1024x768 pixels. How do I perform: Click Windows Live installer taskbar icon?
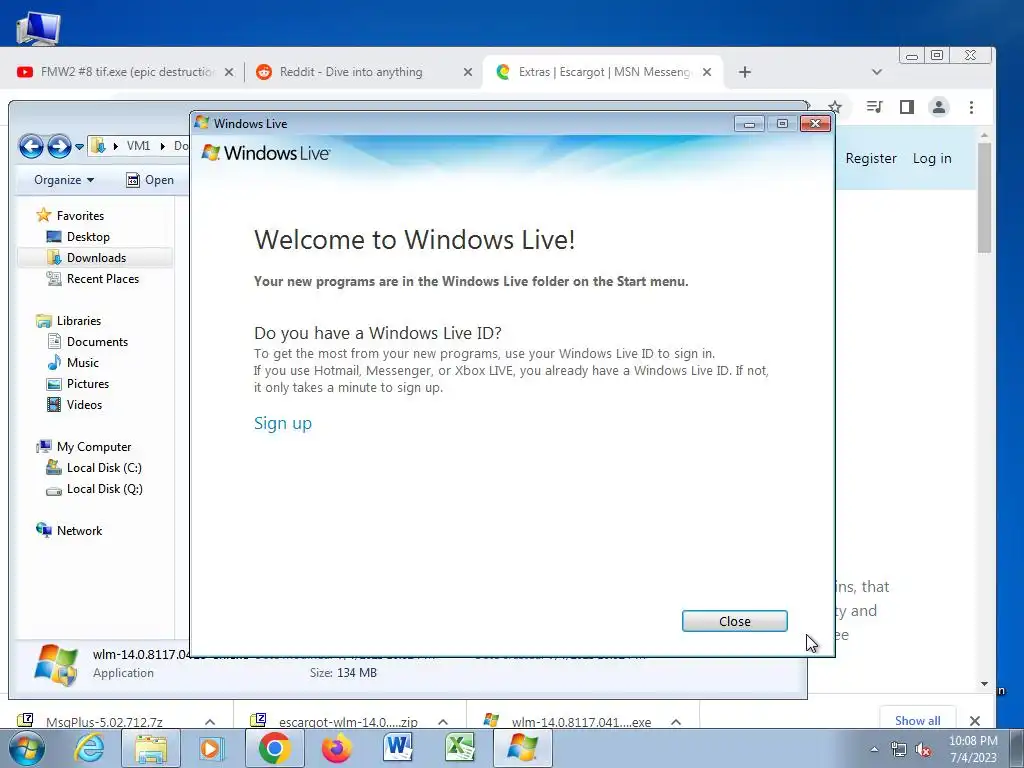tap(522, 748)
